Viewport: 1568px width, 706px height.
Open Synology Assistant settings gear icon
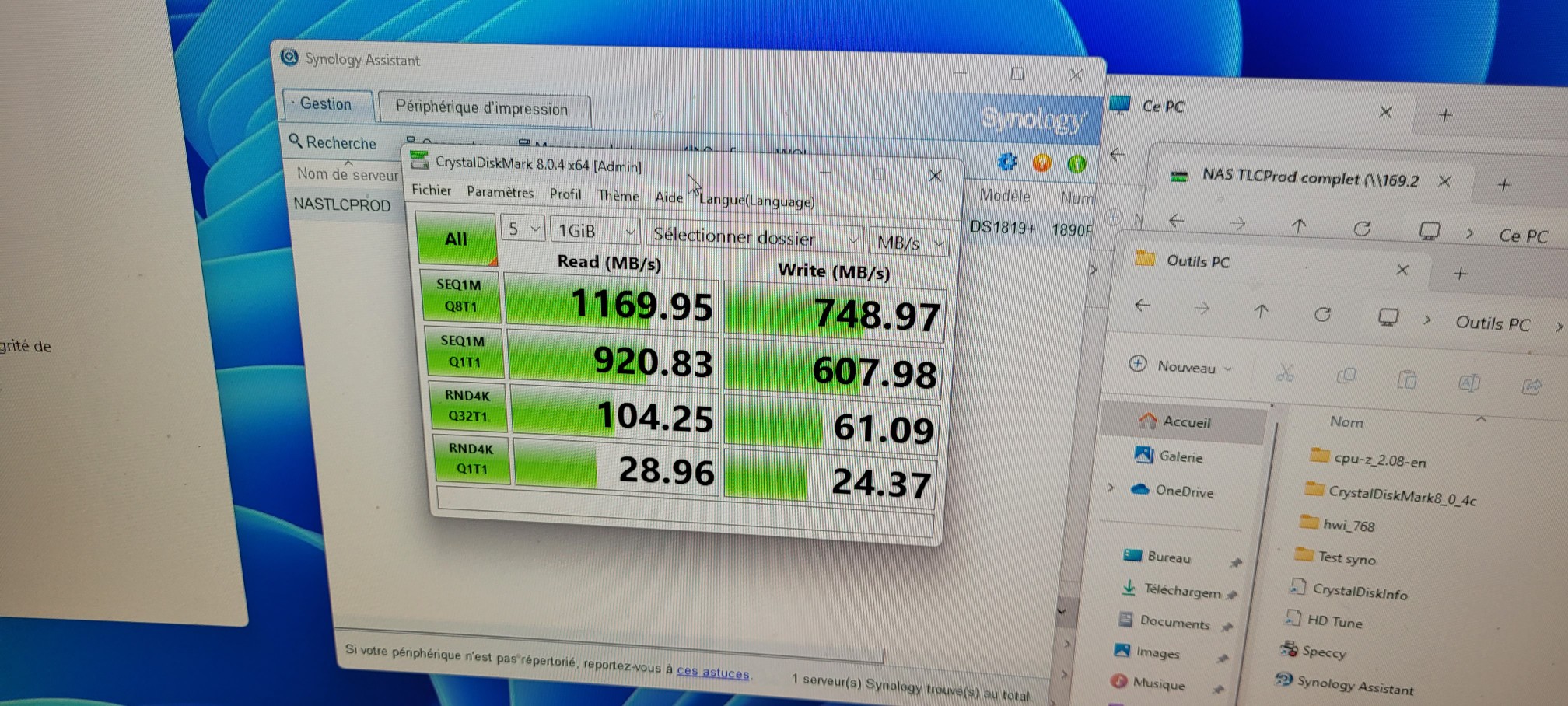(x=1007, y=162)
